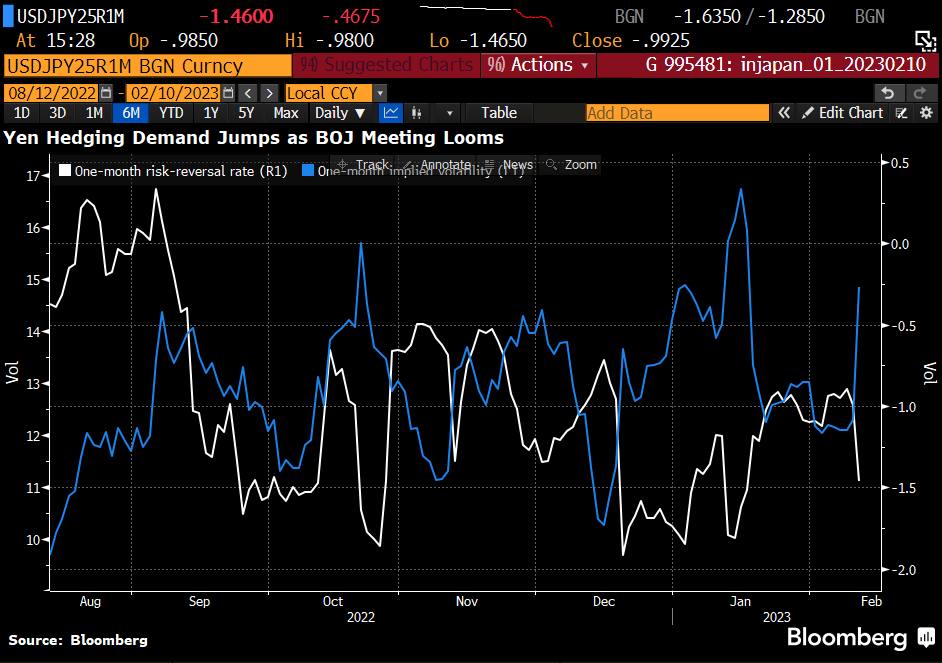This screenshot has width=942, height=663.
Task: Select the 5Y range tab
Action: tap(246, 113)
